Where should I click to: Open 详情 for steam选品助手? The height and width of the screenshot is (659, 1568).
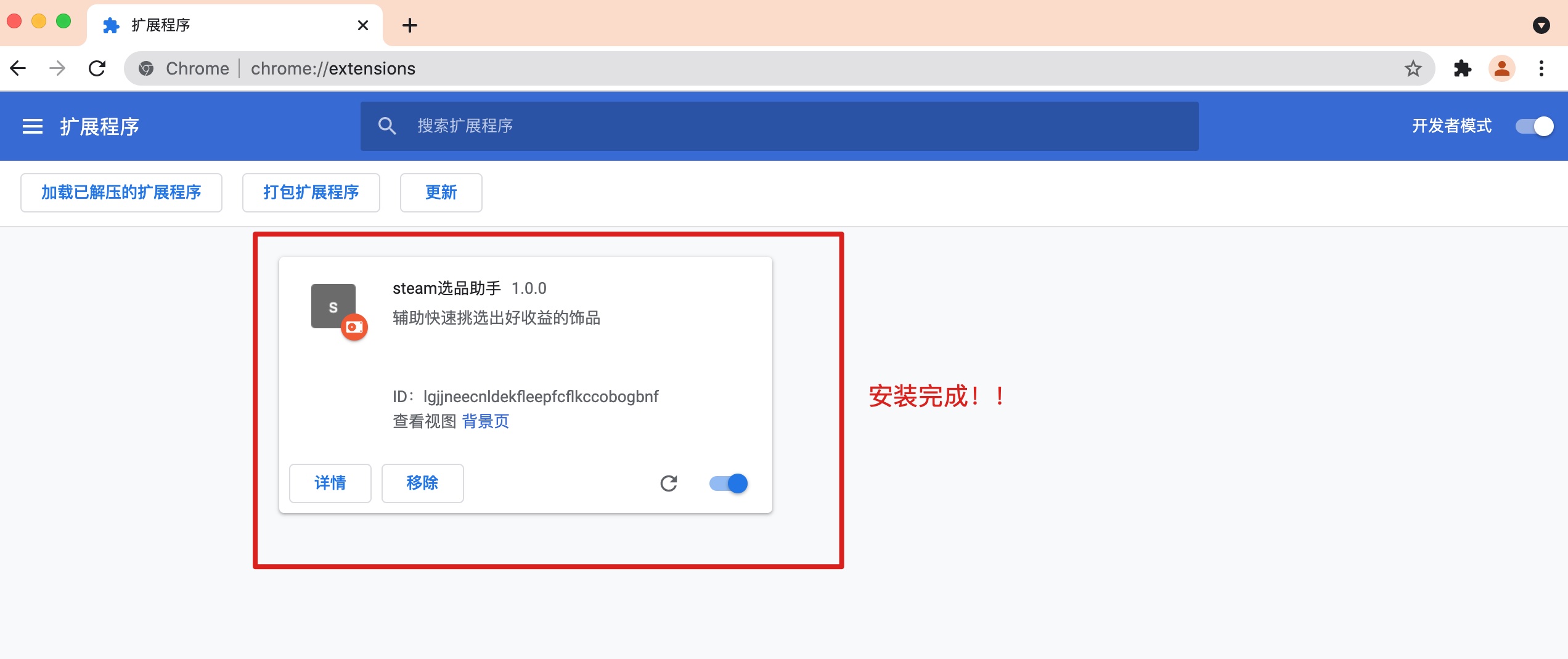330,483
